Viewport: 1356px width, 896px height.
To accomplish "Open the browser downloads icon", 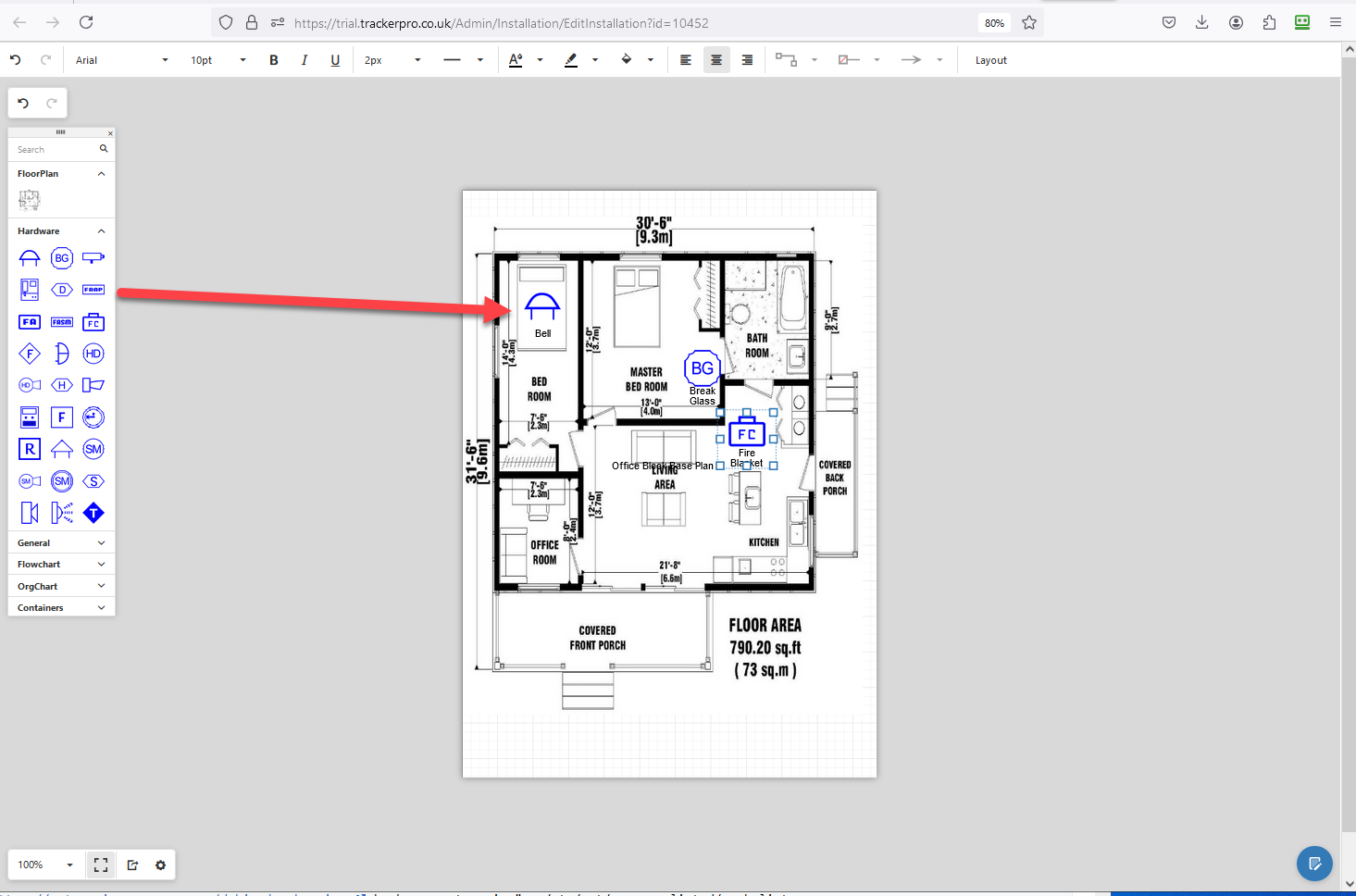I will [1202, 22].
